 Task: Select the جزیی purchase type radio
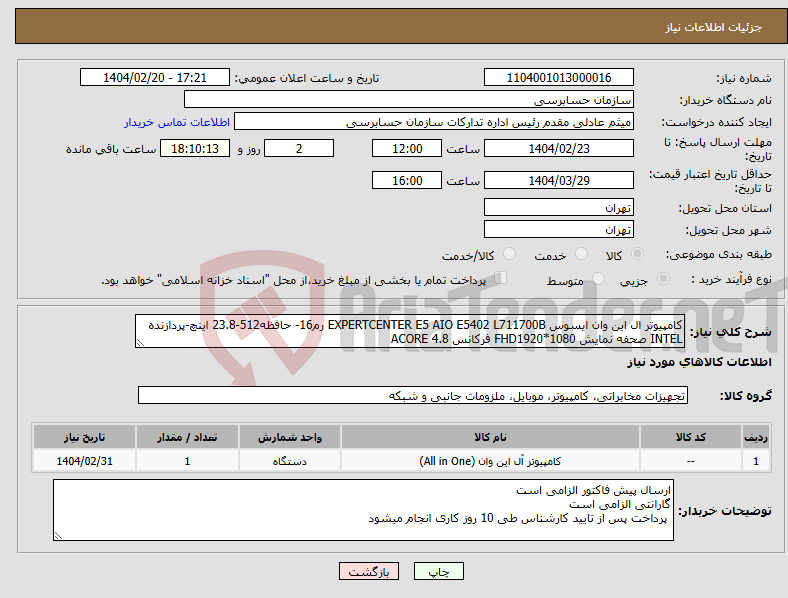pyautogui.click(x=663, y=279)
